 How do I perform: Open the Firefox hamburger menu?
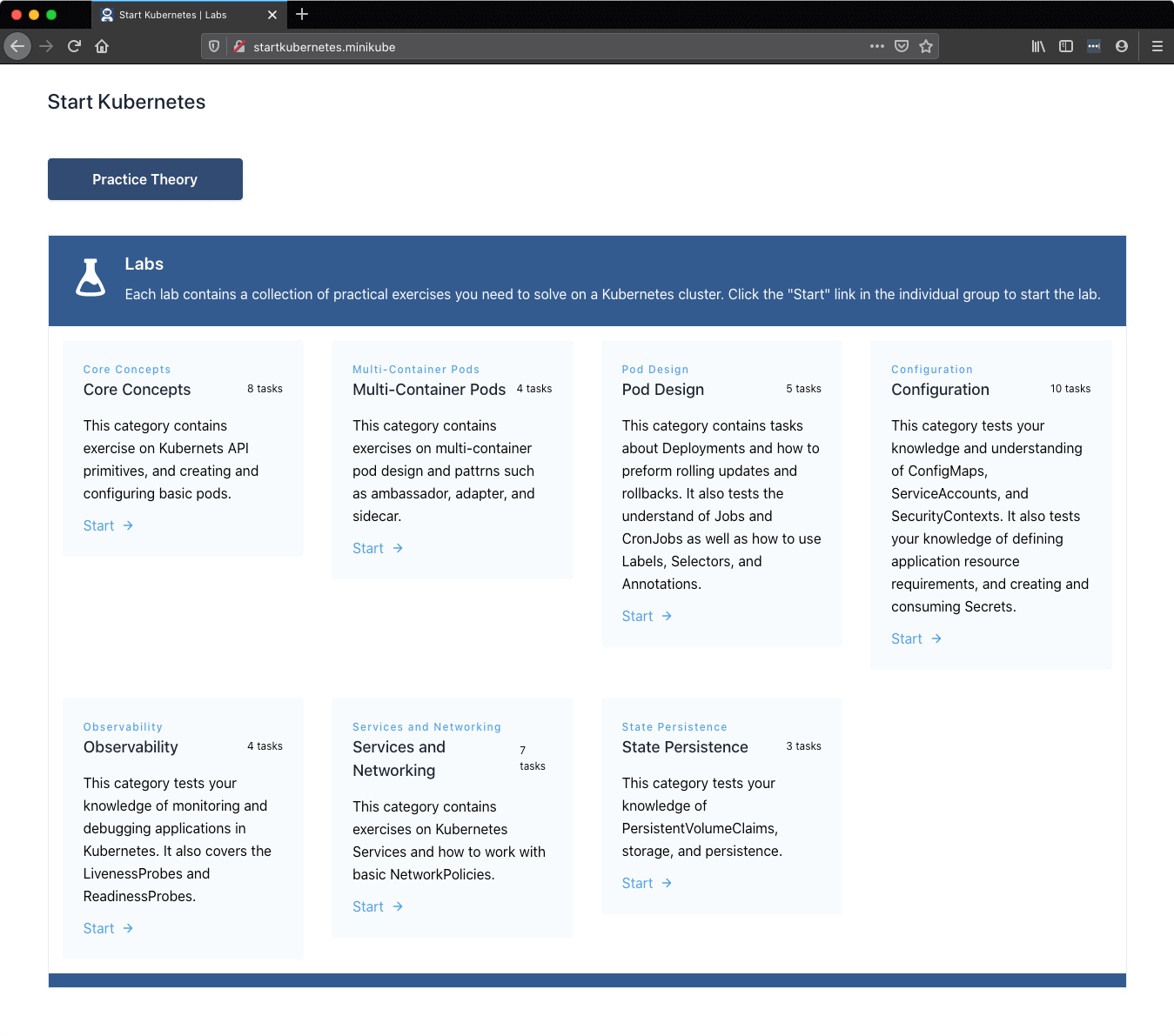point(1157,46)
